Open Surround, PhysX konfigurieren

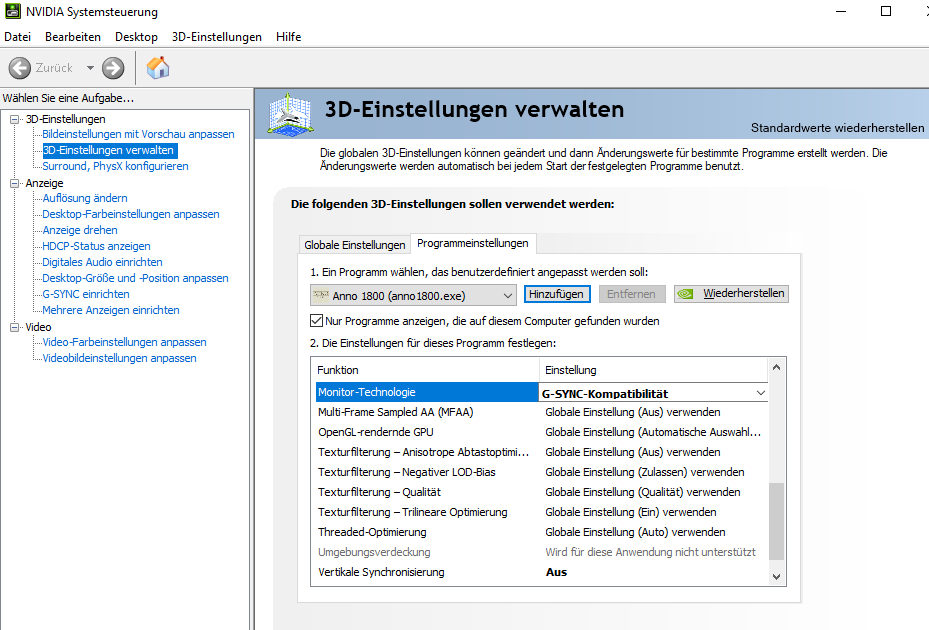click(115, 166)
